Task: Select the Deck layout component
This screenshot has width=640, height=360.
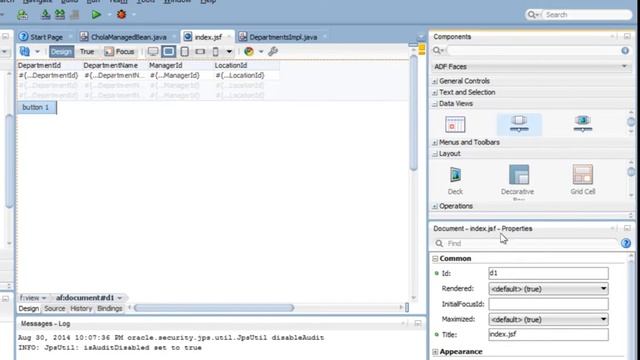Action: (455, 180)
